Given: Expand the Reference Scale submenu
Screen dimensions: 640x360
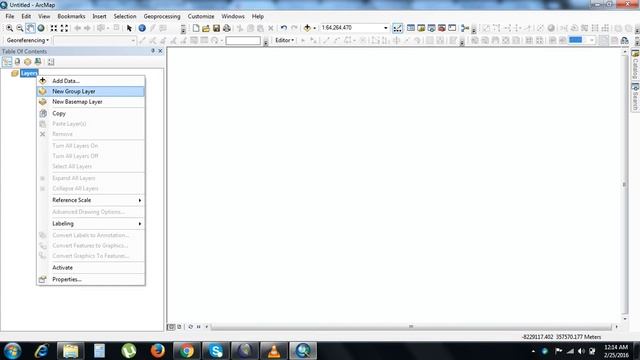Looking at the screenshot, I should click(x=91, y=200).
